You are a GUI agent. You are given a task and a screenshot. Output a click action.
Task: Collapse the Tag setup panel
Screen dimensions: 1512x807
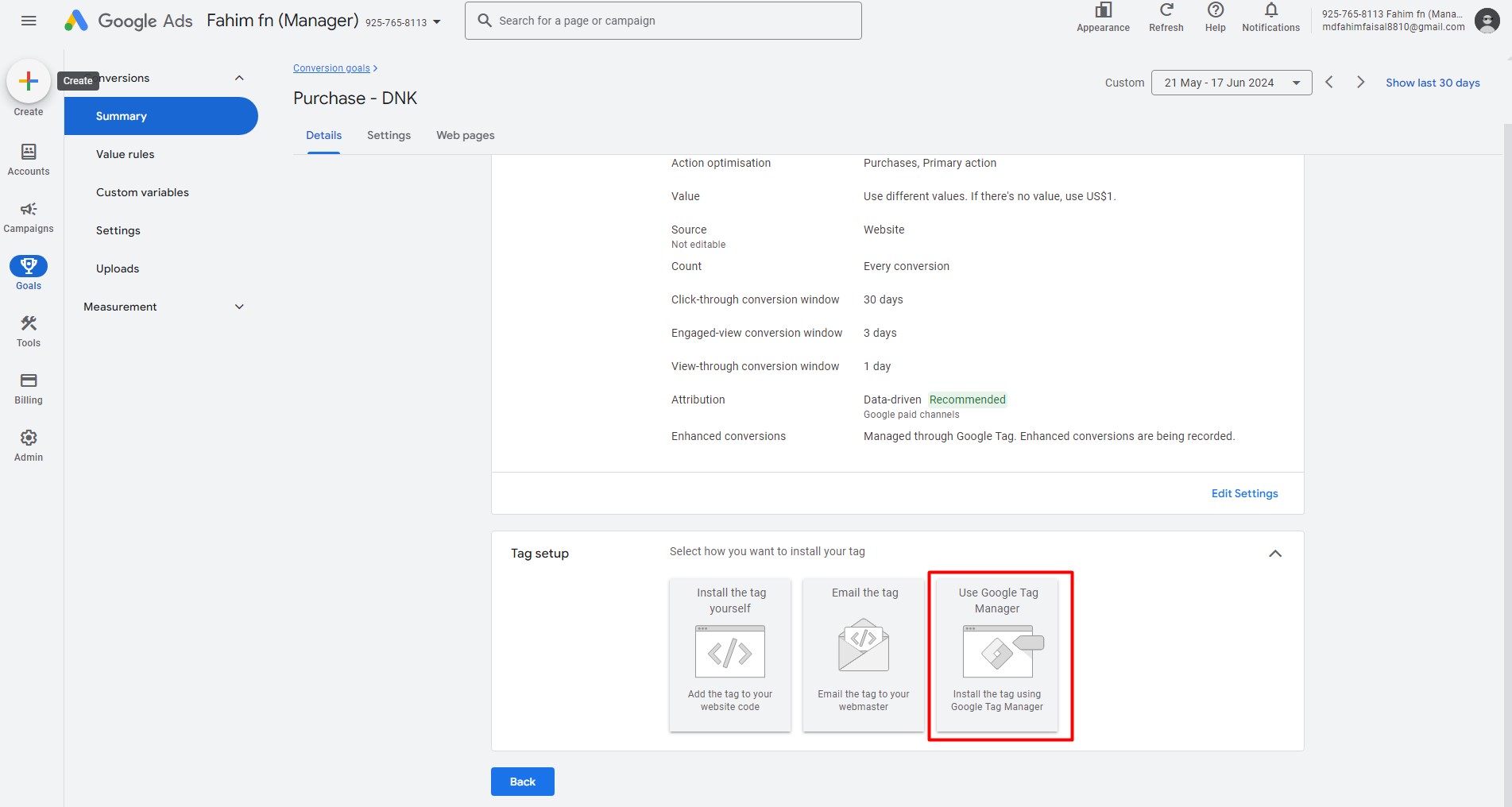click(1275, 554)
